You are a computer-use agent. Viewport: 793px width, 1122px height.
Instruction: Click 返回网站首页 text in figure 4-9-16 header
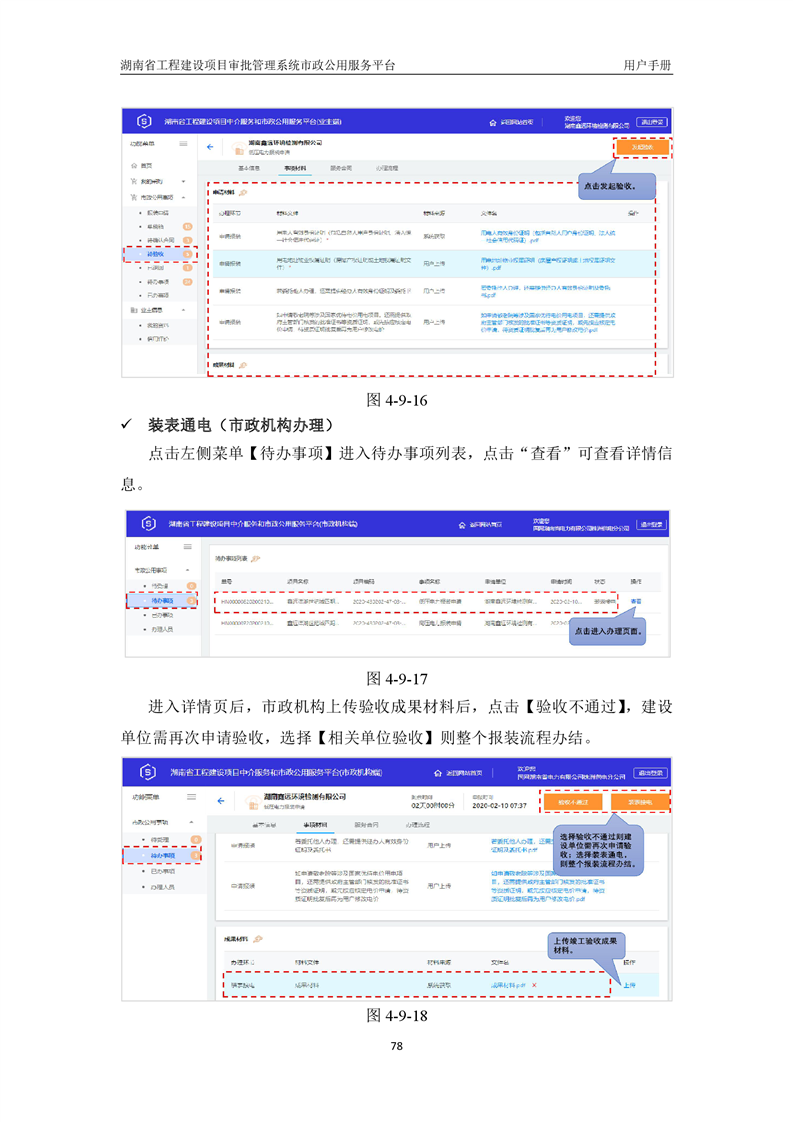pos(517,123)
